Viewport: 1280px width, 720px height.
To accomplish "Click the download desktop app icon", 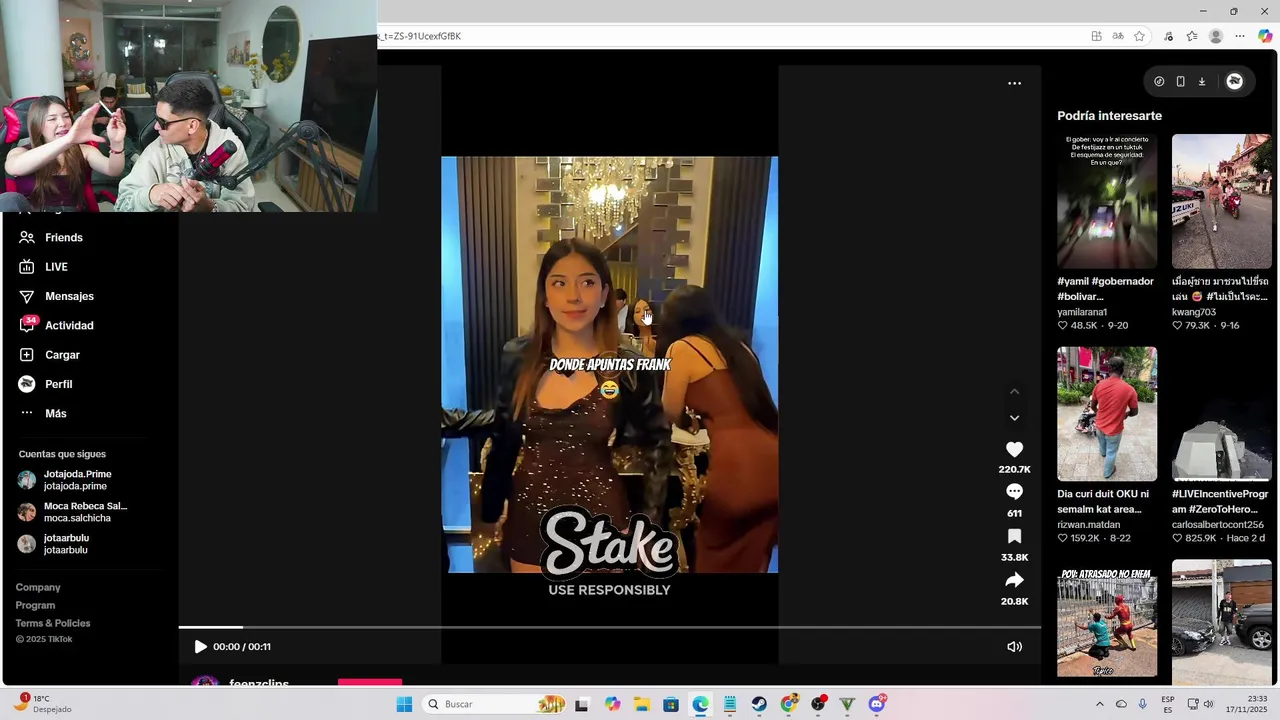I will (1202, 82).
